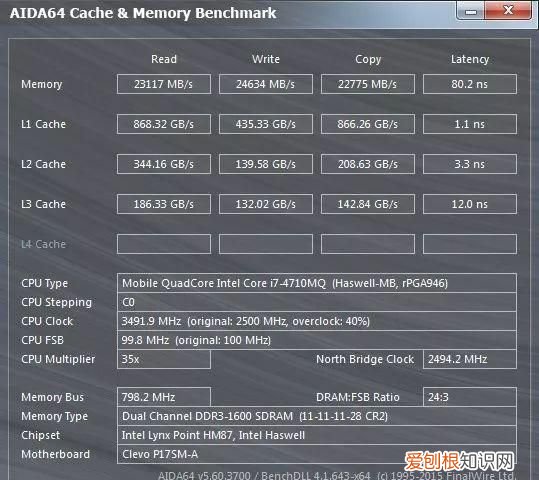
Task: Click the Memory Latency value 80.2 ns
Action: click(x=470, y=84)
